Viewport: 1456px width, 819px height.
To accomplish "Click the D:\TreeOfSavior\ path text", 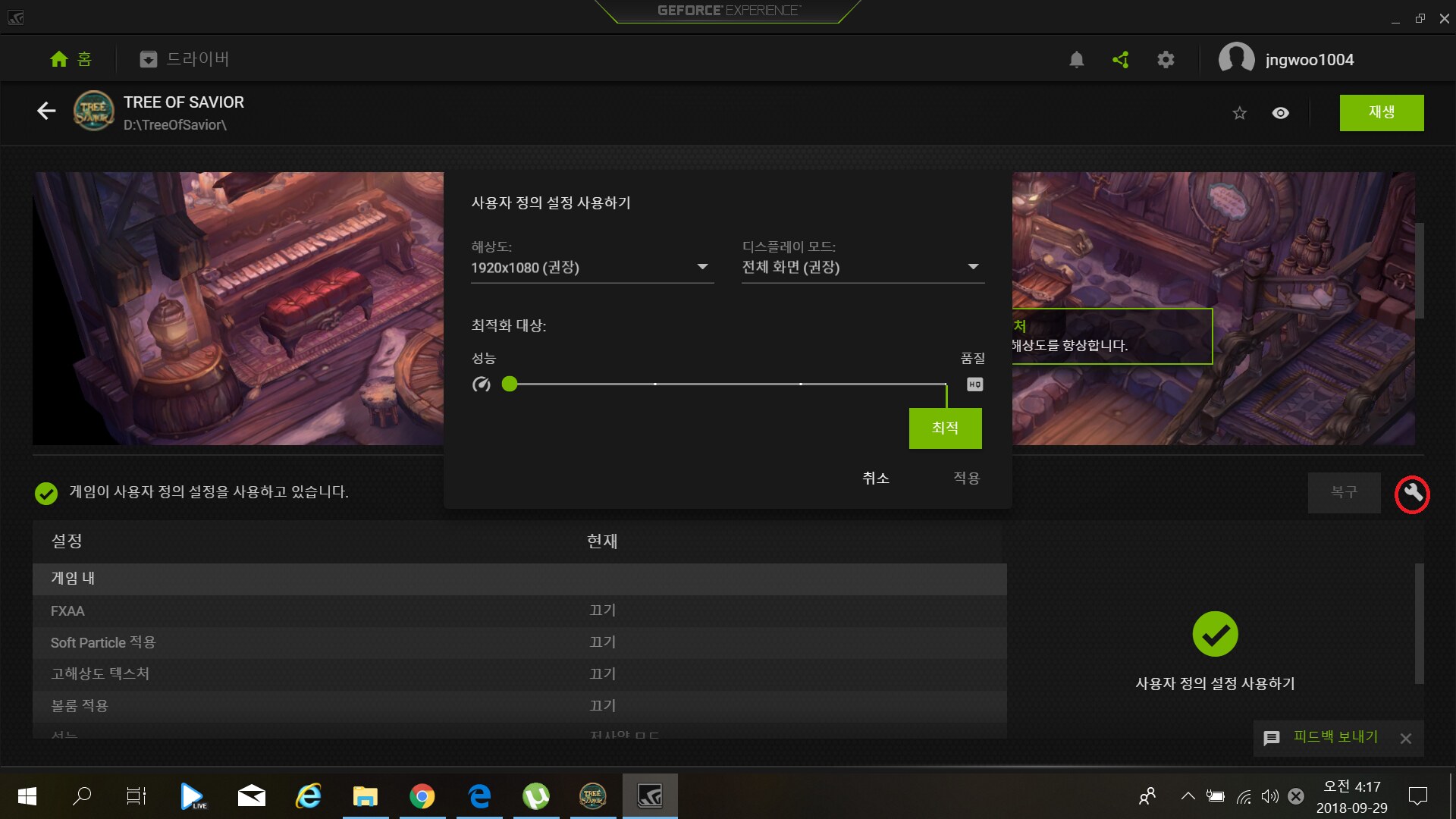I will coord(175,125).
